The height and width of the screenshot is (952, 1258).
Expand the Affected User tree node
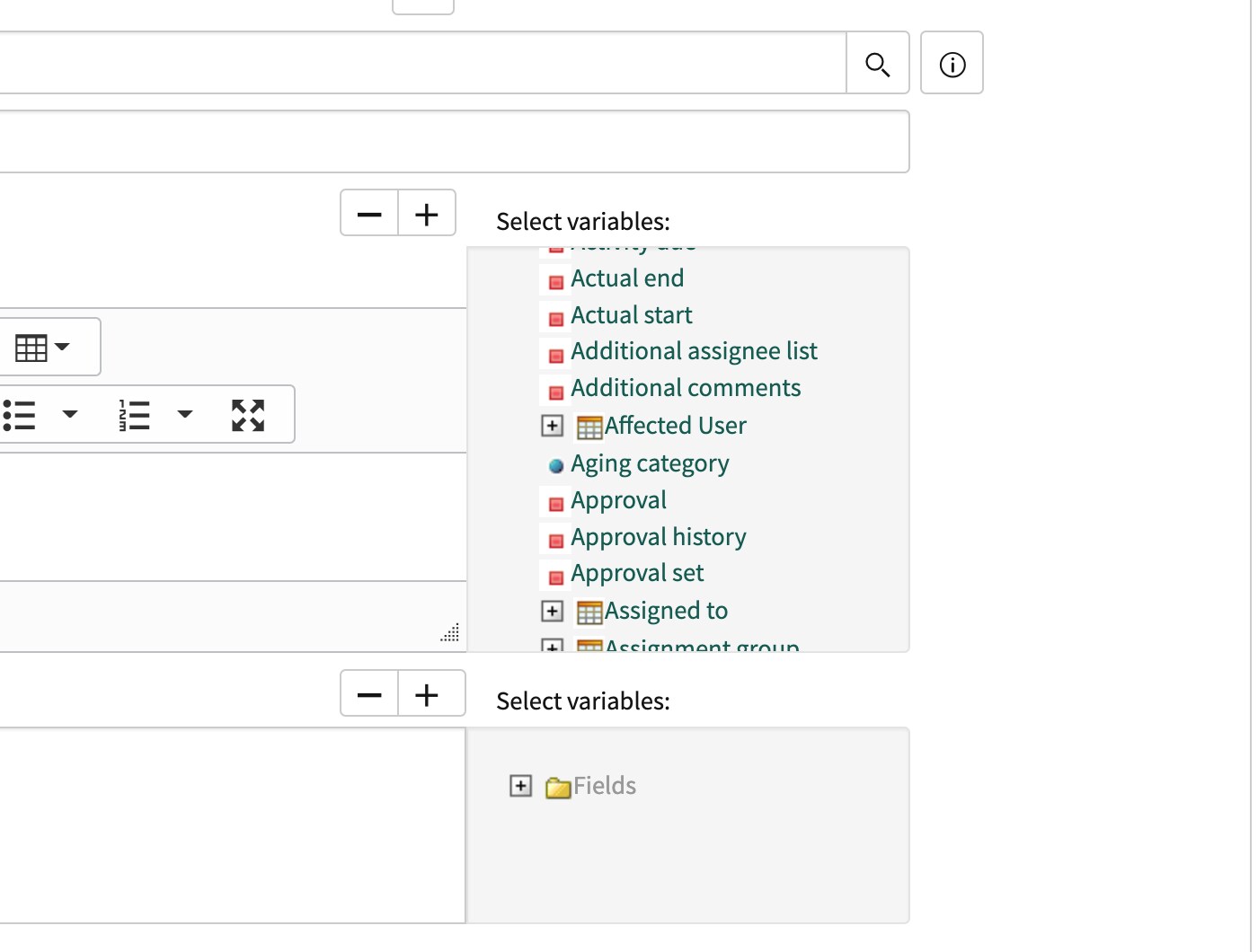pos(553,426)
